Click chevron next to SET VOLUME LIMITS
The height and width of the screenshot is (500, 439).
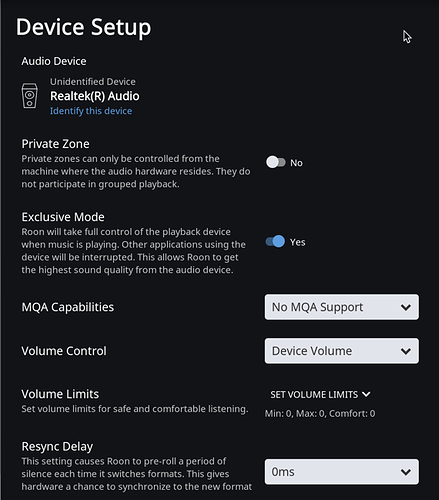point(366,394)
